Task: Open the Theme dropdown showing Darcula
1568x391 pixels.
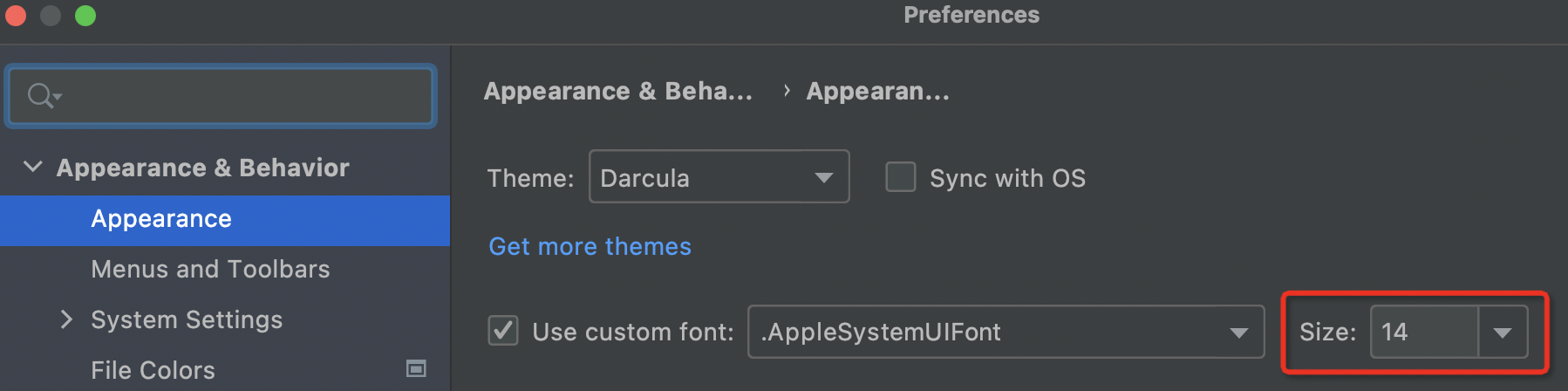Action: click(x=719, y=177)
